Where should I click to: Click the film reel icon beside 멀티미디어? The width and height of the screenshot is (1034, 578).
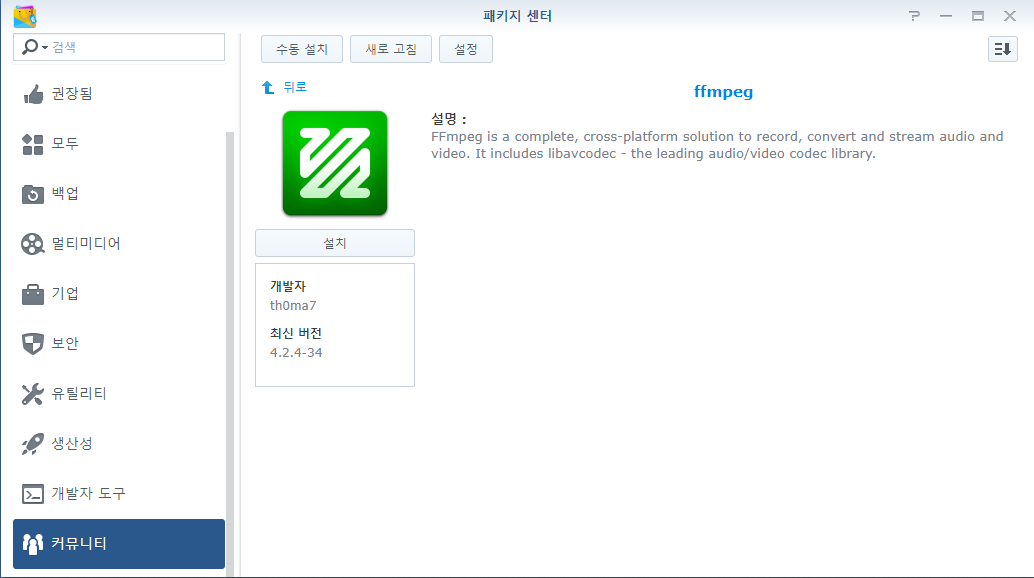pos(32,244)
